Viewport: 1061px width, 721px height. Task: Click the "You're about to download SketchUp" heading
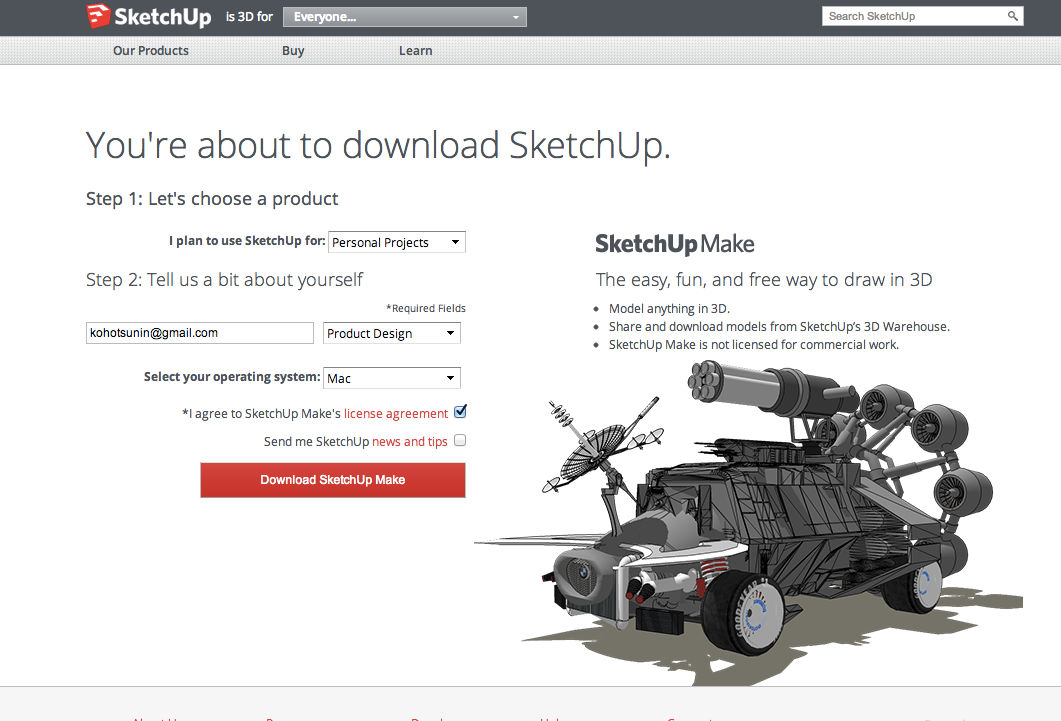coord(378,146)
